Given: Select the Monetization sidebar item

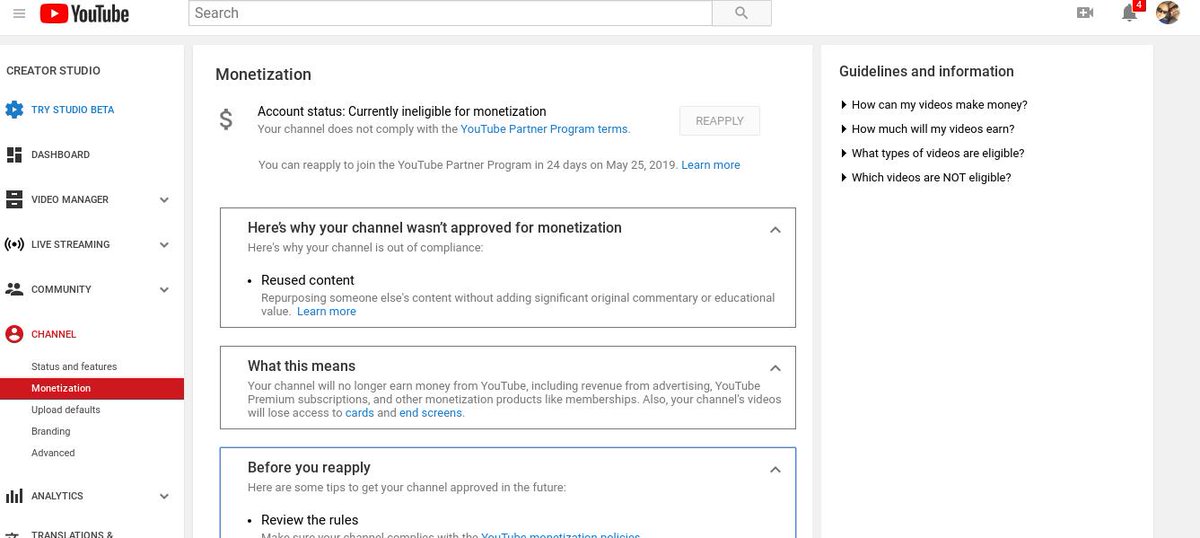Looking at the screenshot, I should [92, 388].
